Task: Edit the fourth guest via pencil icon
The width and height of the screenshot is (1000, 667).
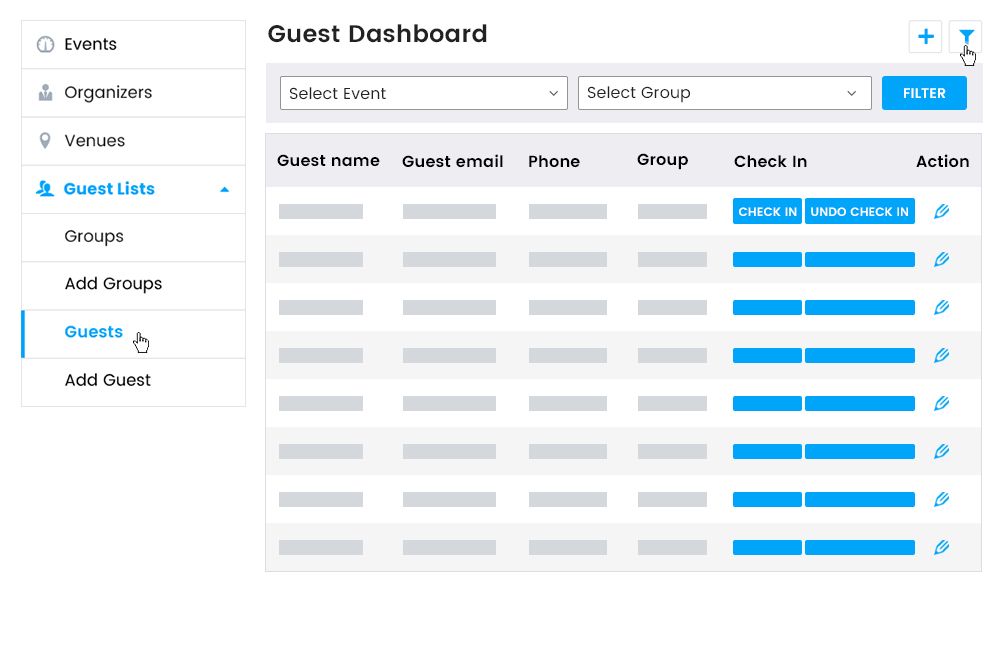Action: (941, 355)
